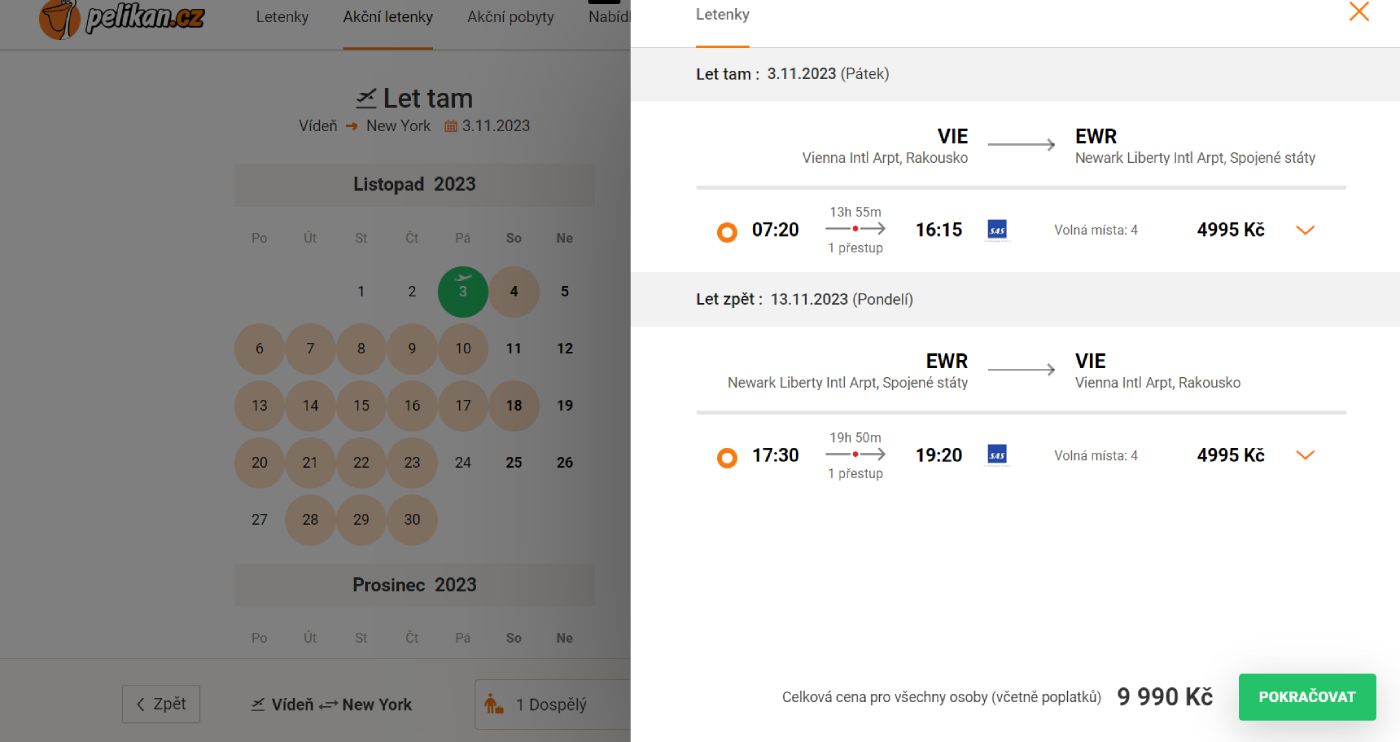Expand return flight details chevron
This screenshot has width=1400, height=742.
click(x=1305, y=455)
